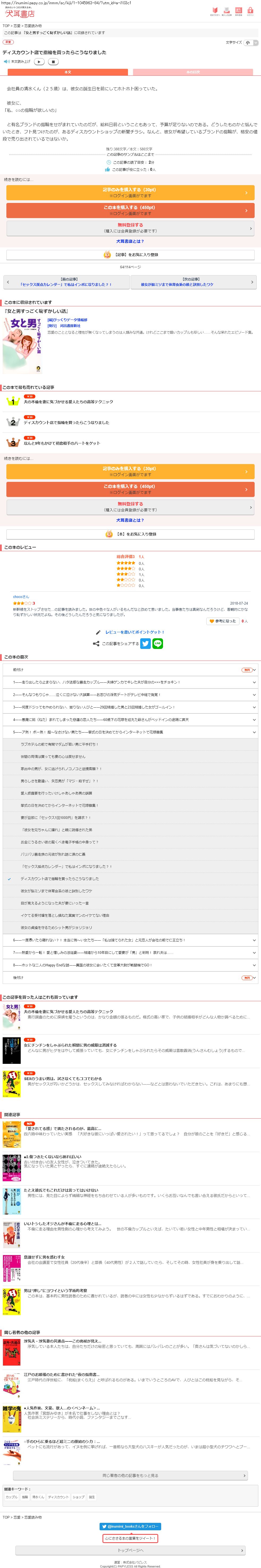Image resolution: width=261 pixels, height=1568 pixels.
Task: Click この本を購入する (450pt) under the article sample
Action: coord(130,210)
